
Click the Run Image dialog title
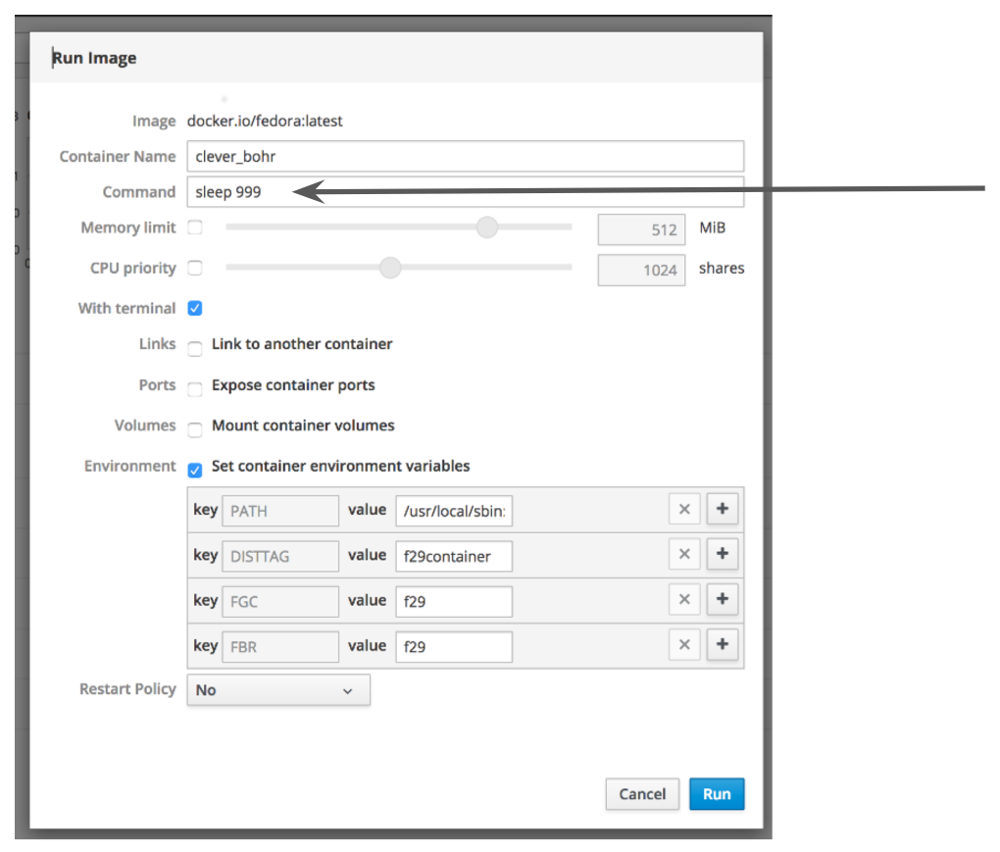point(94,58)
